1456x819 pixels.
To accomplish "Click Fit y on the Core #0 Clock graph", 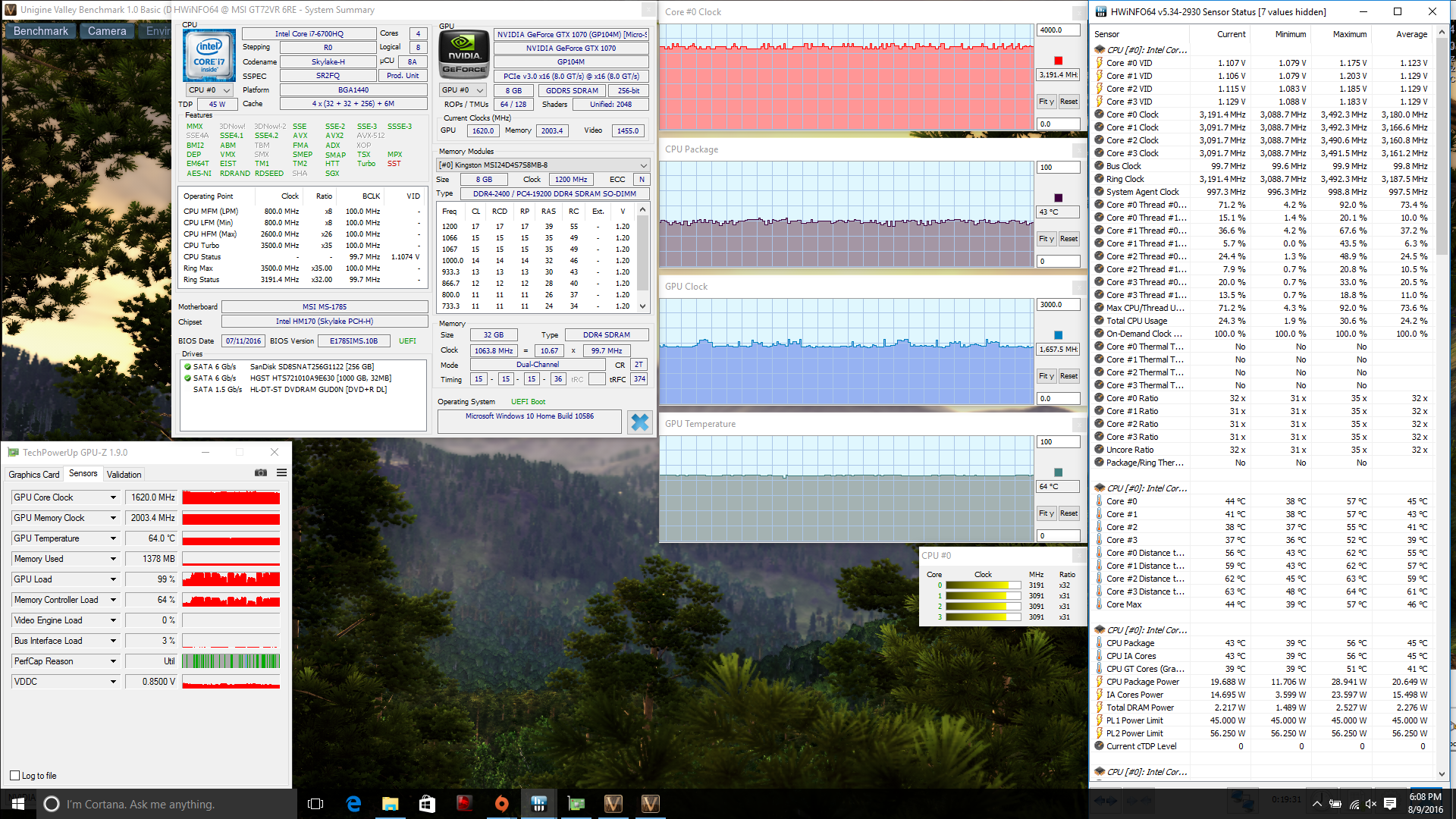I will pyautogui.click(x=1046, y=102).
